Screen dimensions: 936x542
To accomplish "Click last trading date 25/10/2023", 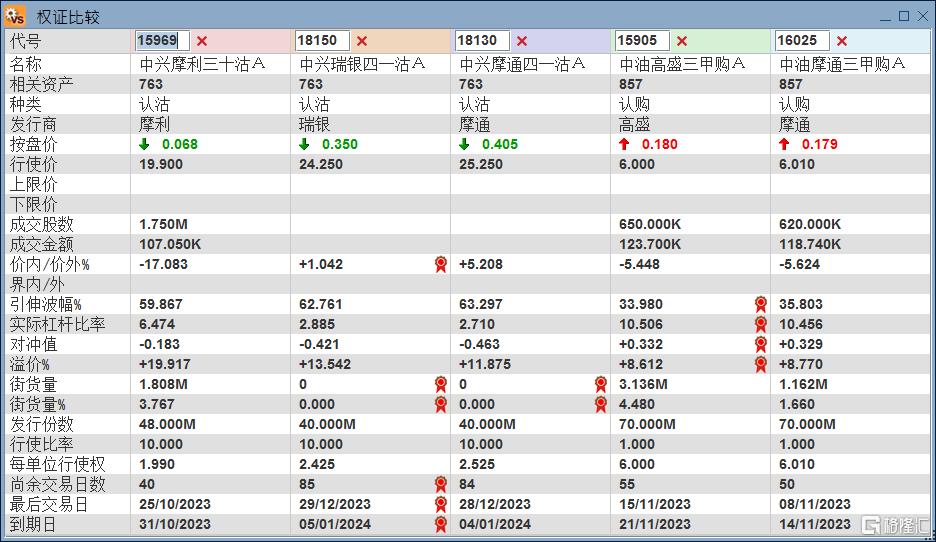I will (x=175, y=504).
